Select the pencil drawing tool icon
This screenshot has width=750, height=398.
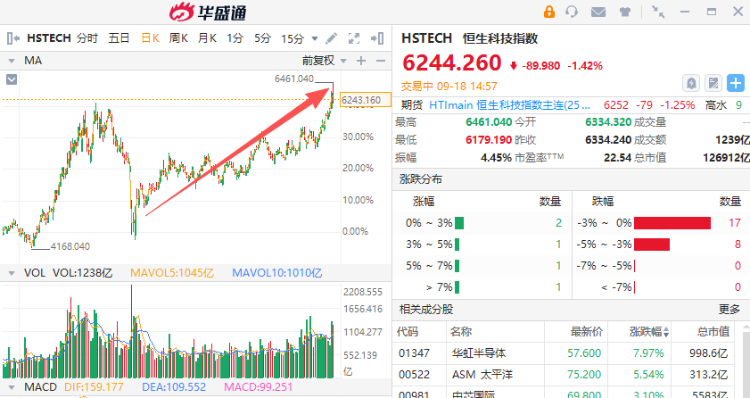(x=331, y=38)
